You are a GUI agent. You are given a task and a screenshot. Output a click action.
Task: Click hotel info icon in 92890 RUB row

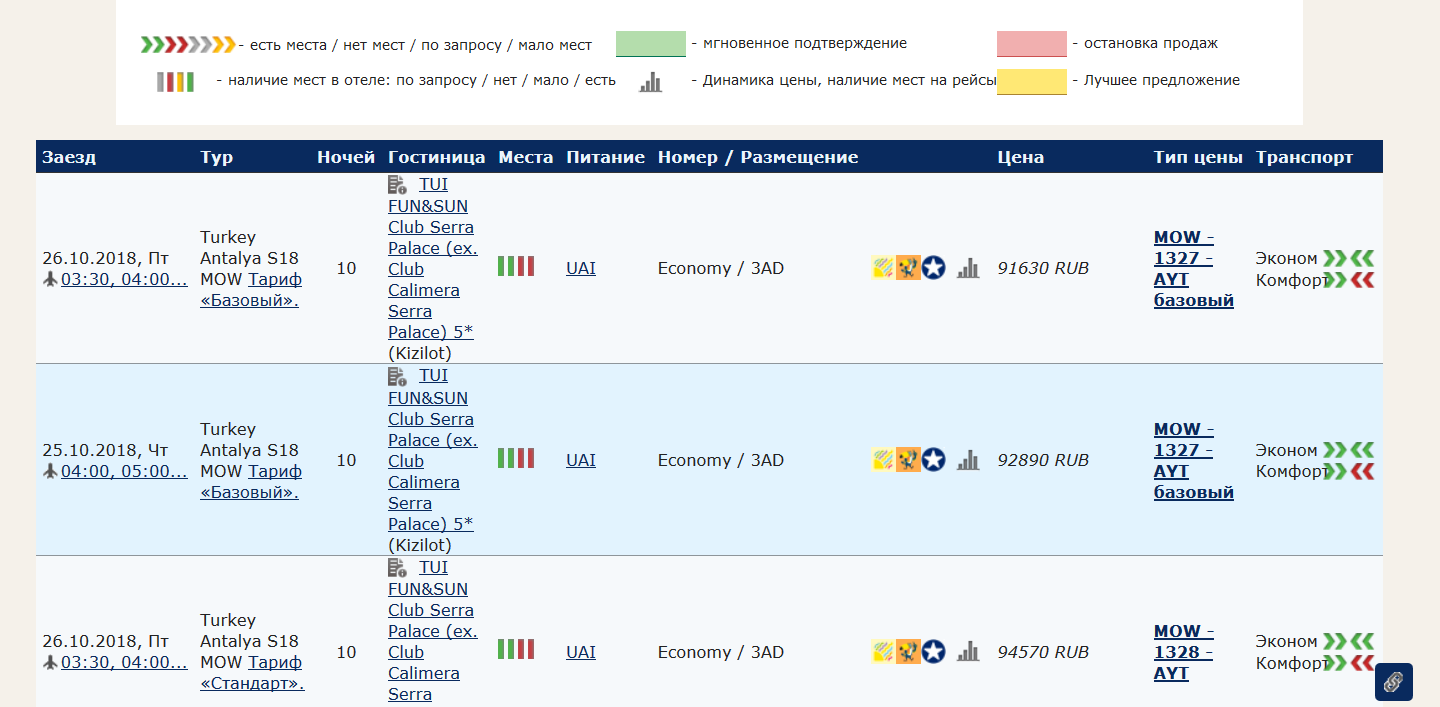click(x=397, y=376)
